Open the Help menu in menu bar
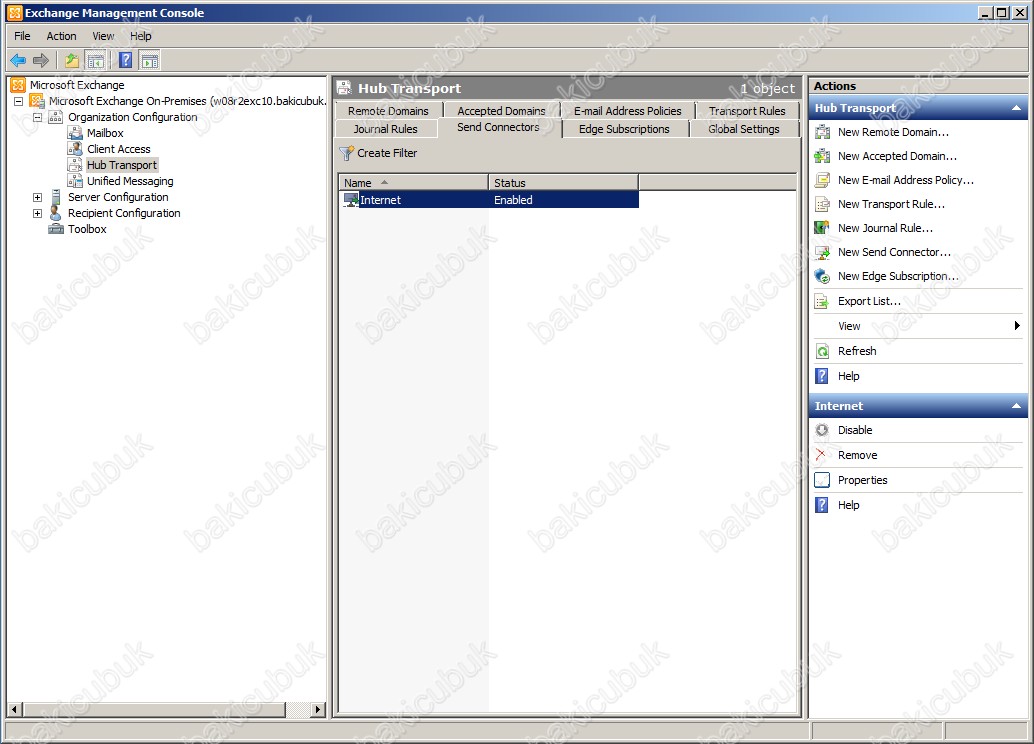 140,36
